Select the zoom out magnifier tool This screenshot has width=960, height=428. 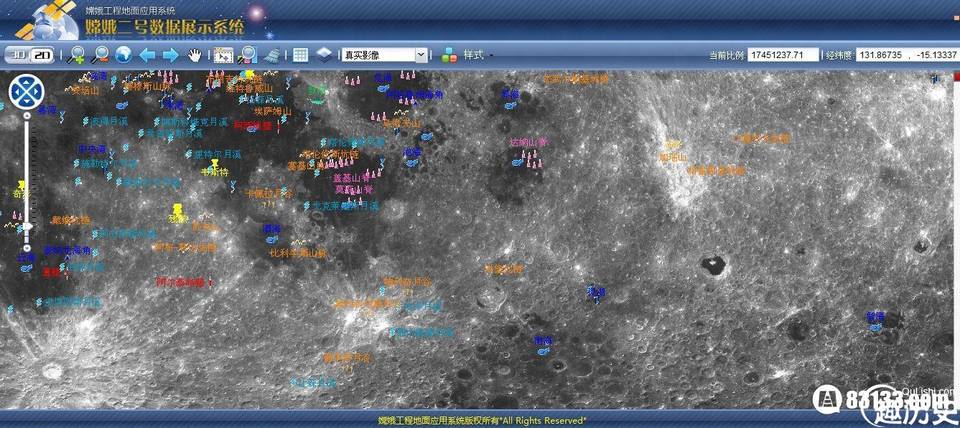[x=100, y=55]
